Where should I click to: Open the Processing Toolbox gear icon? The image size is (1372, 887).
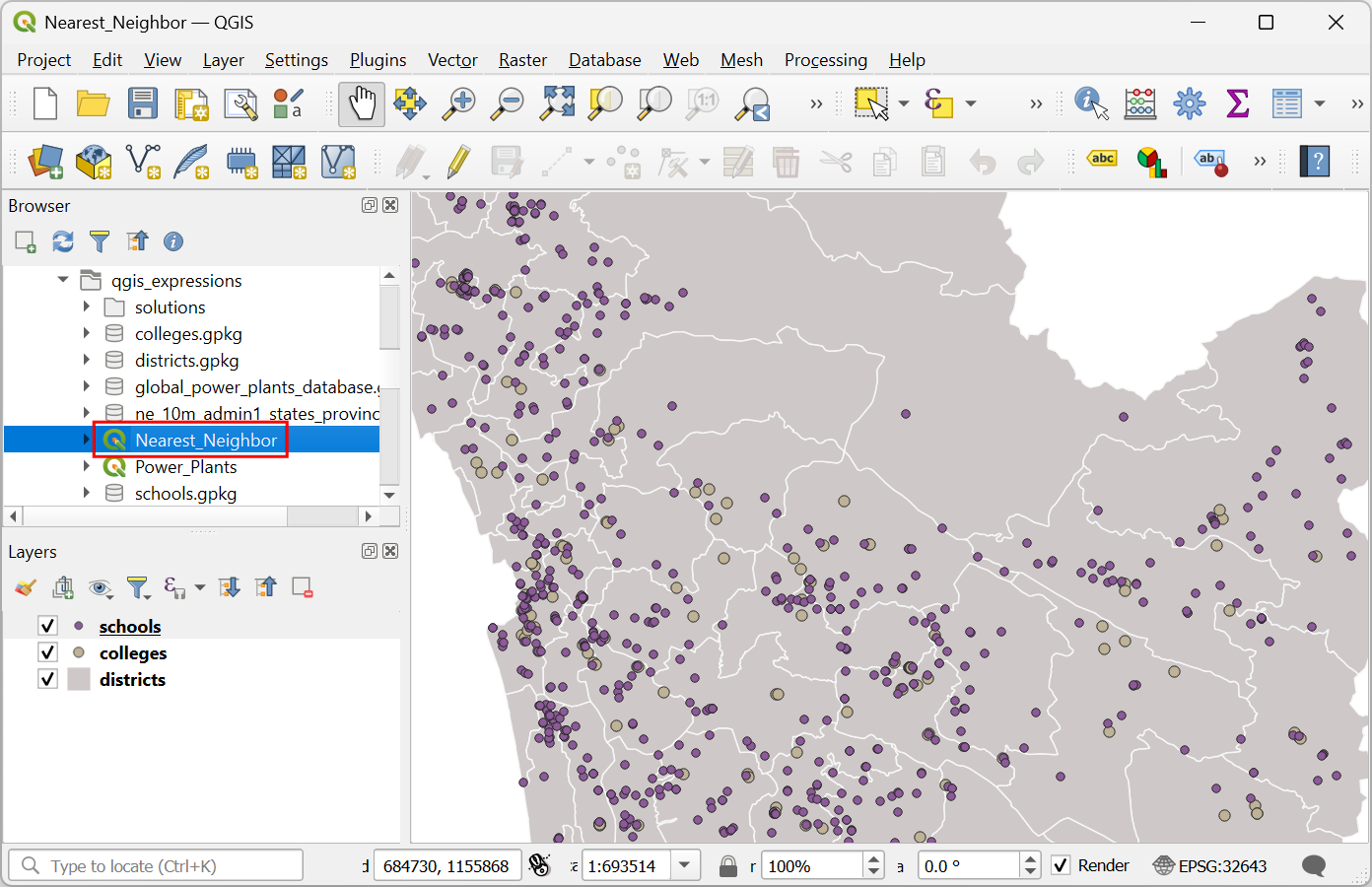pos(1190,103)
